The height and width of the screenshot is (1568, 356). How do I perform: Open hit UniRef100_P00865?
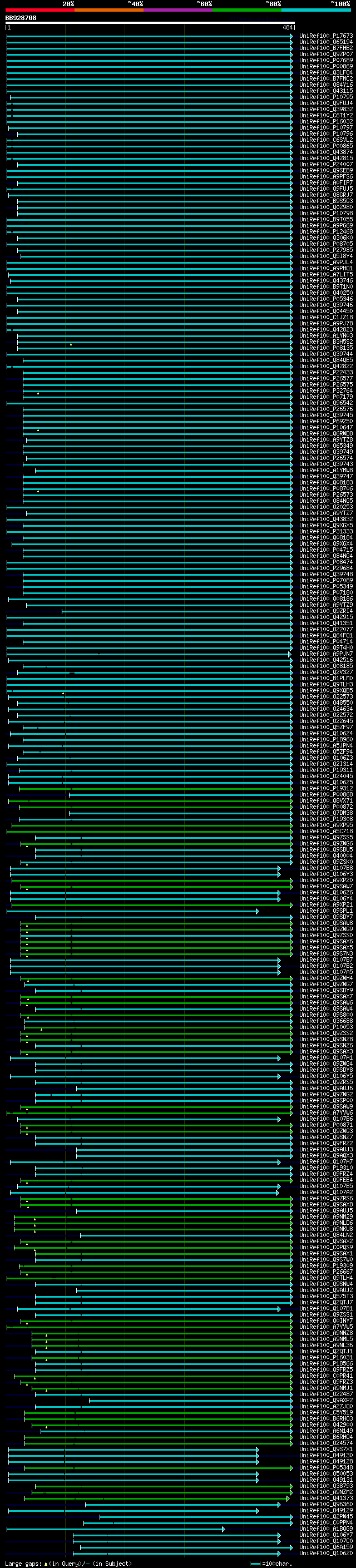pyautogui.click(x=326, y=146)
